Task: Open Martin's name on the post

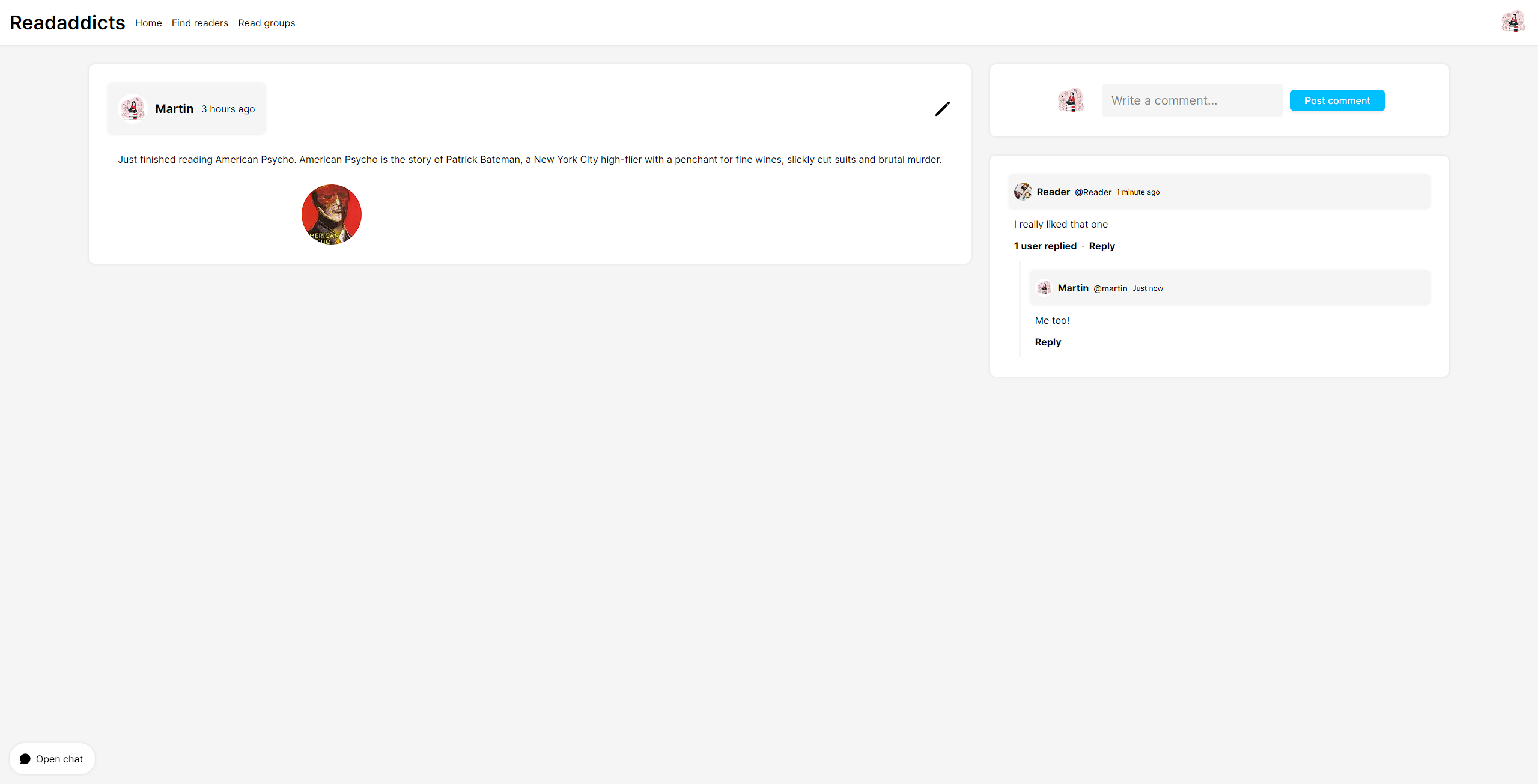Action: click(174, 109)
